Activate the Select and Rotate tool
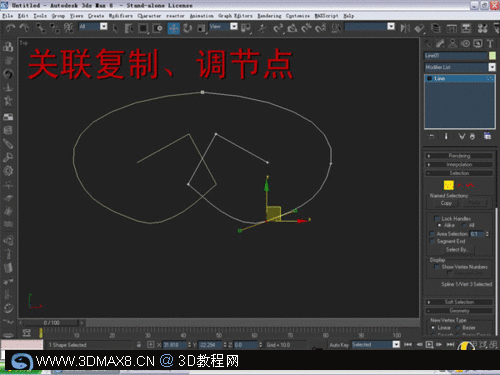Viewport: 500px width, 375px height. [x=188, y=28]
